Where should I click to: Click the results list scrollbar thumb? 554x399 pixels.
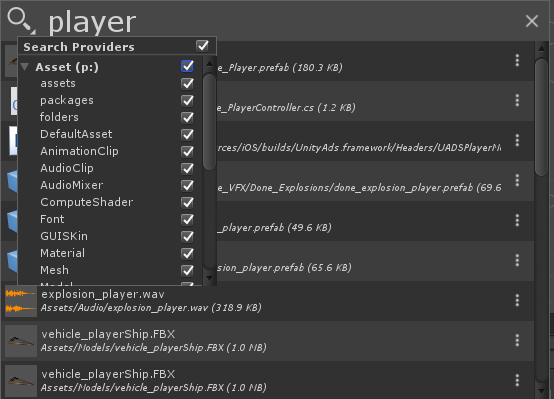[x=541, y=117]
